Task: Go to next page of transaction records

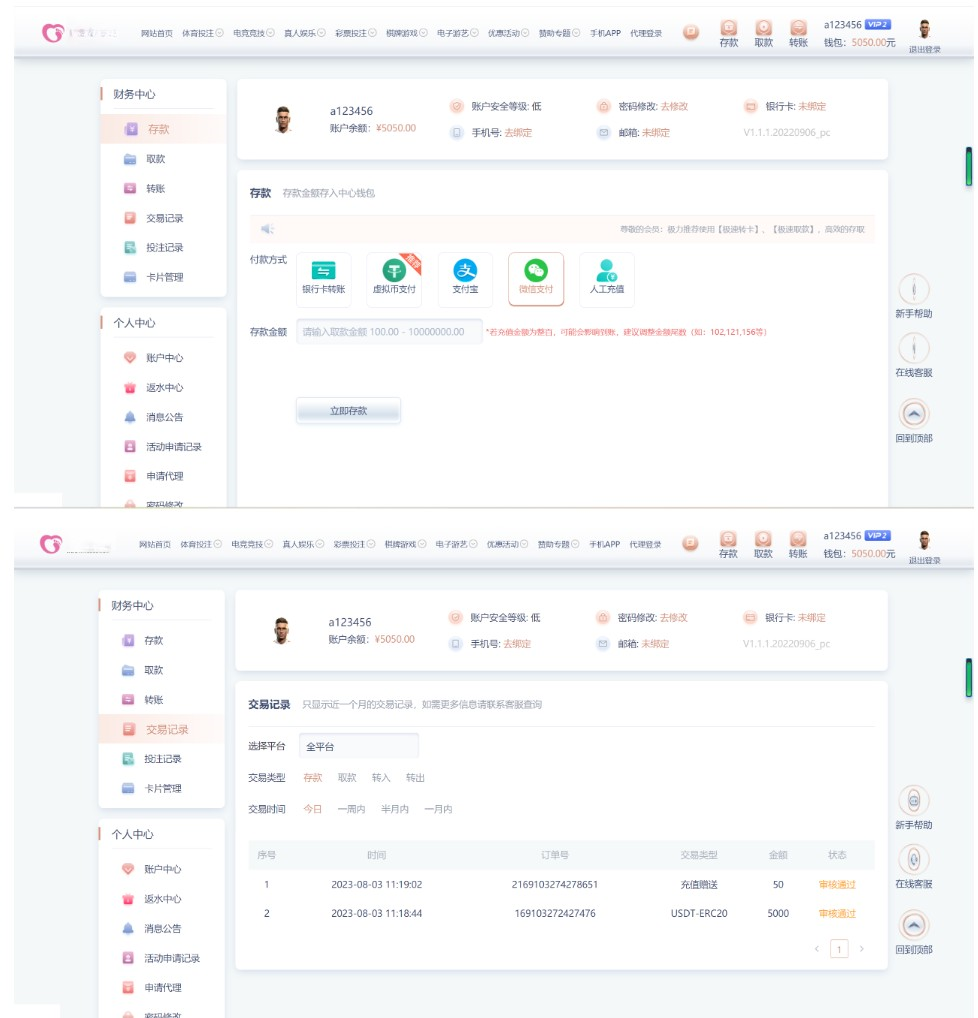Action: [x=862, y=948]
